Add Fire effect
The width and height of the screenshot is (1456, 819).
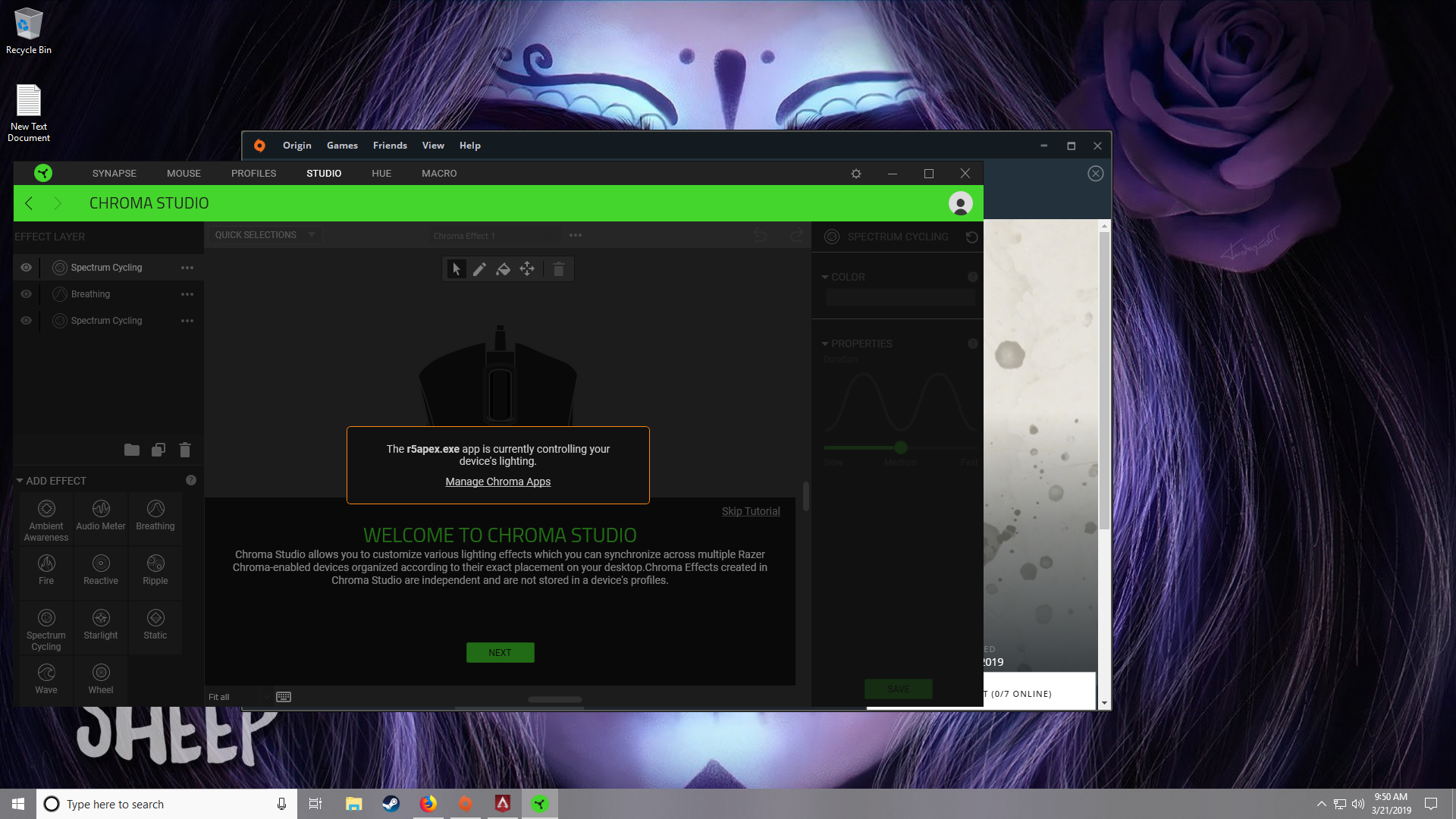[46, 573]
